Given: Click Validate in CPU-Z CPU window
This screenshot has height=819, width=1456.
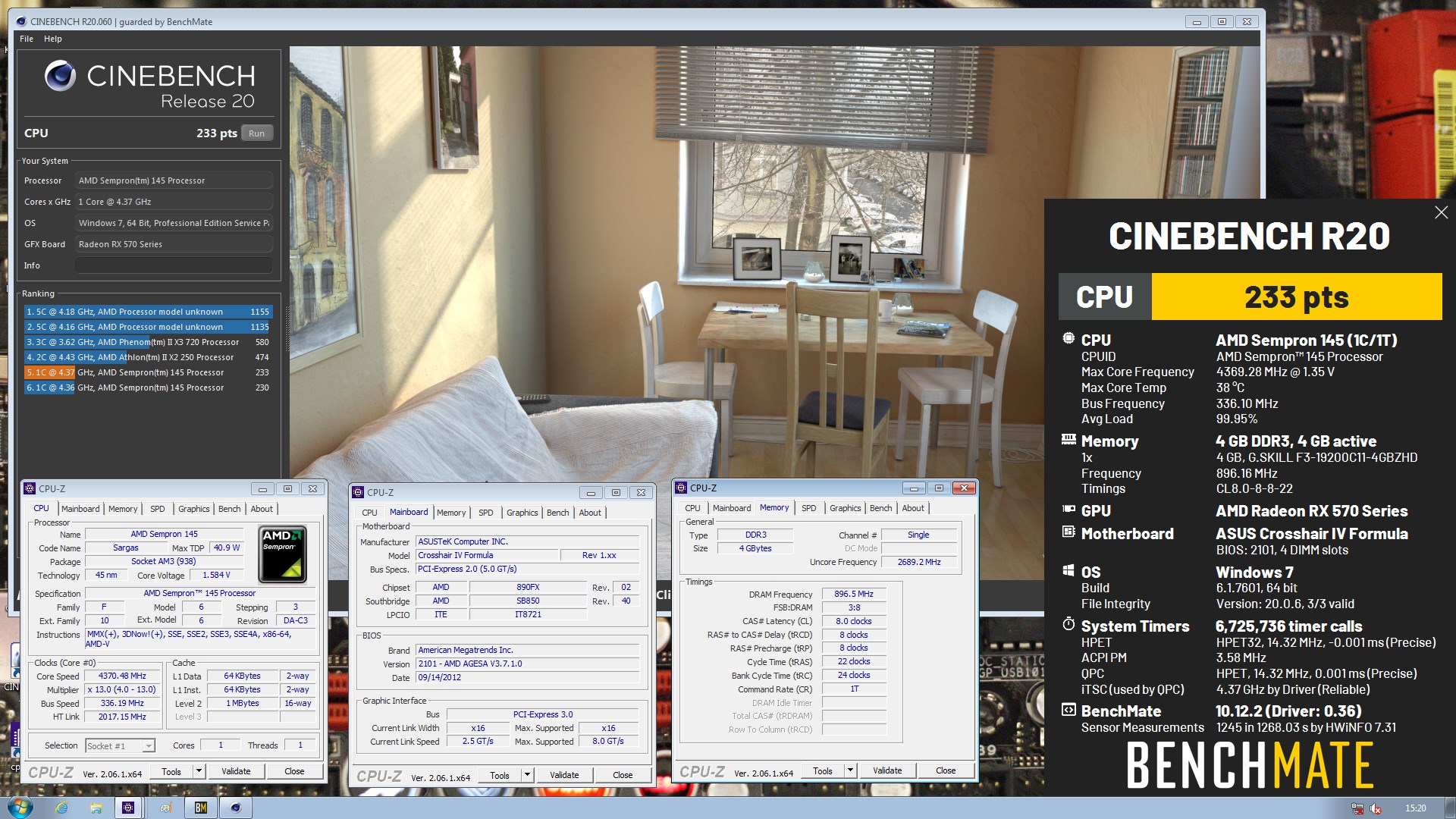Looking at the screenshot, I should (236, 771).
